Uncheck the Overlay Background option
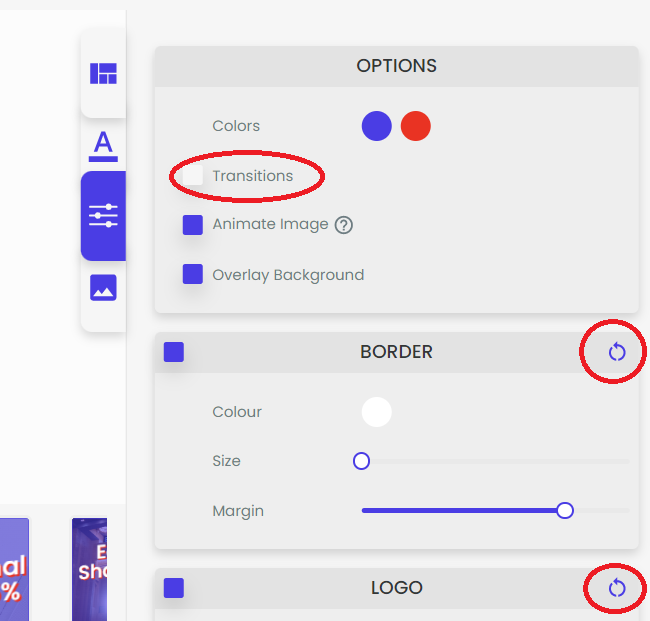 193,275
